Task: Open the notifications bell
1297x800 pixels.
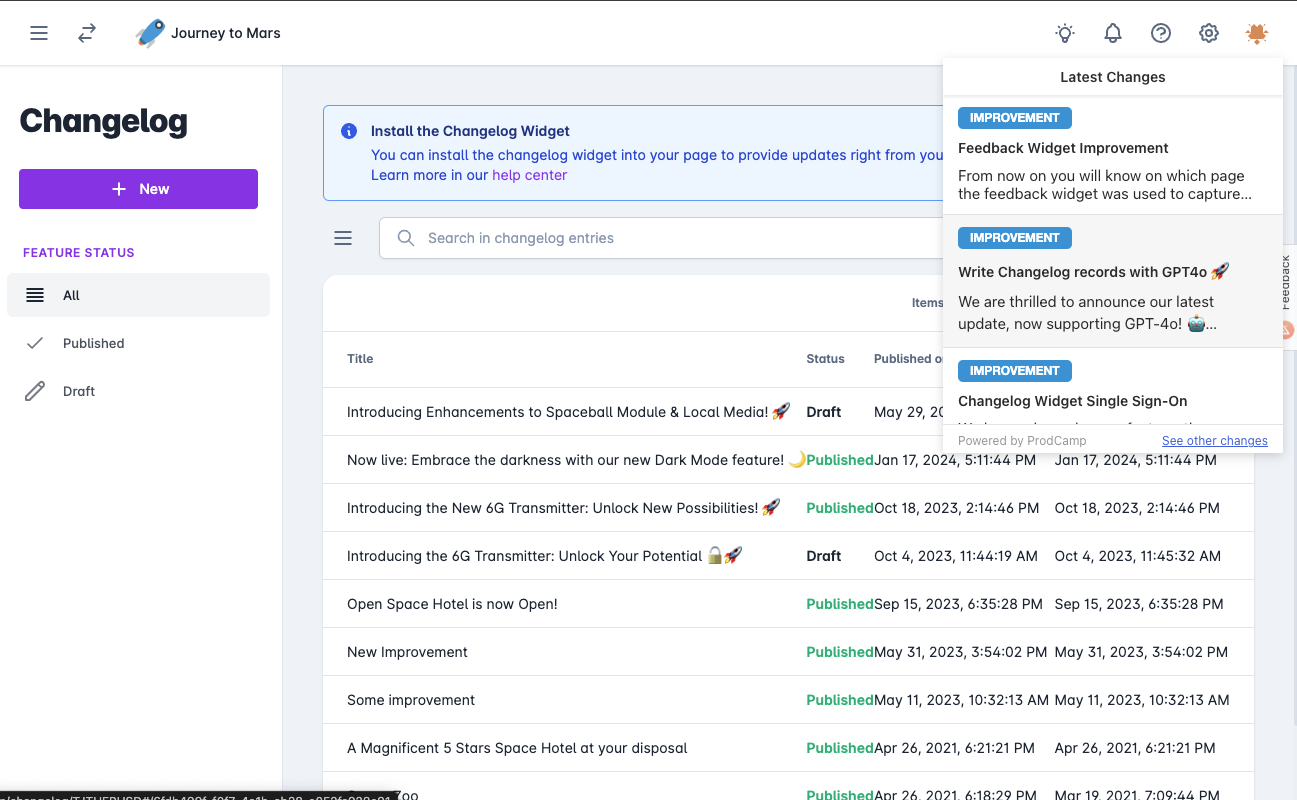Action: coord(1113,33)
